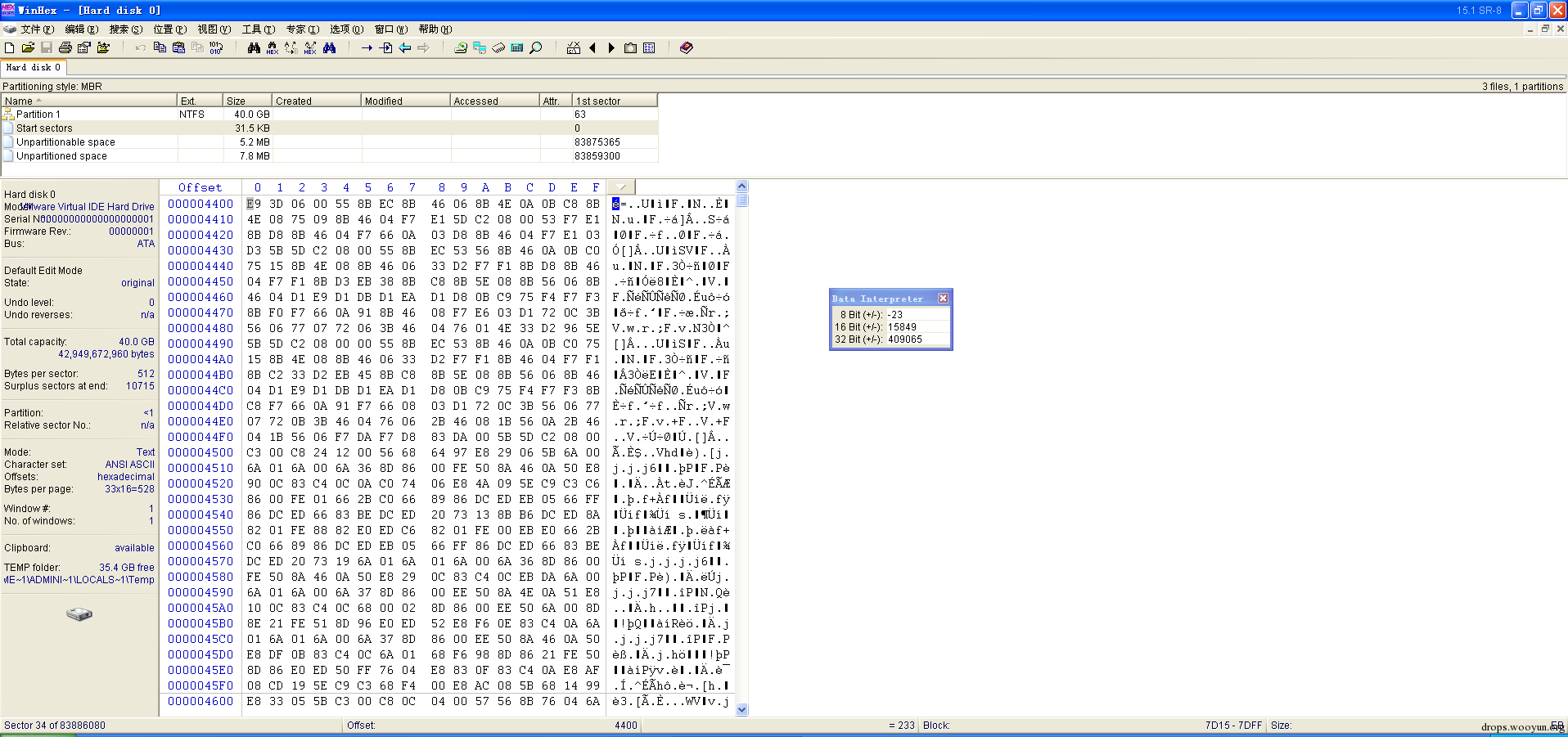Image resolution: width=1568 pixels, height=737 pixels.
Task: Click the Go to sector arrow icon
Action: 385,48
